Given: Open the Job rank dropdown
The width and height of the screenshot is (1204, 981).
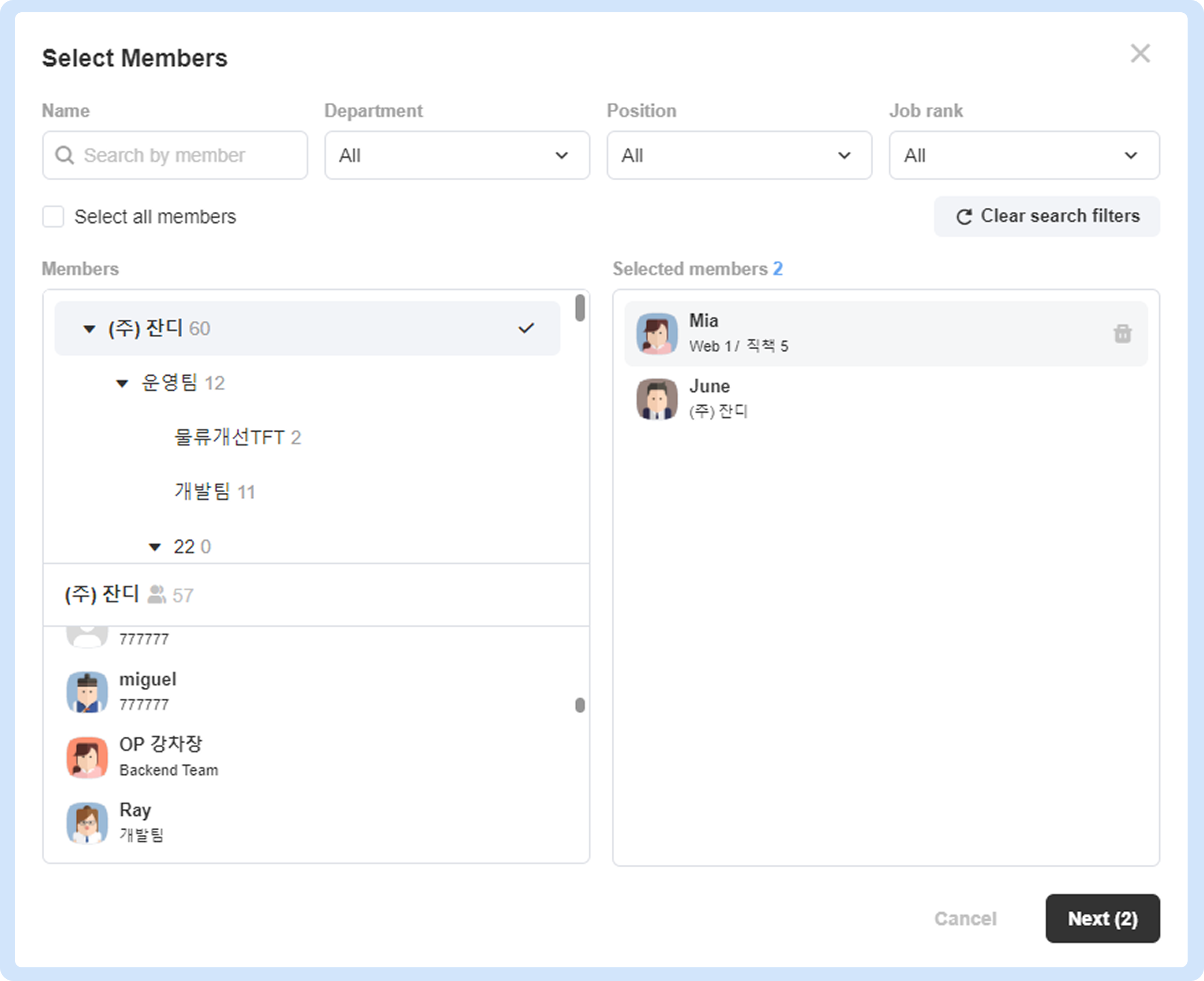Looking at the screenshot, I should click(x=1024, y=155).
